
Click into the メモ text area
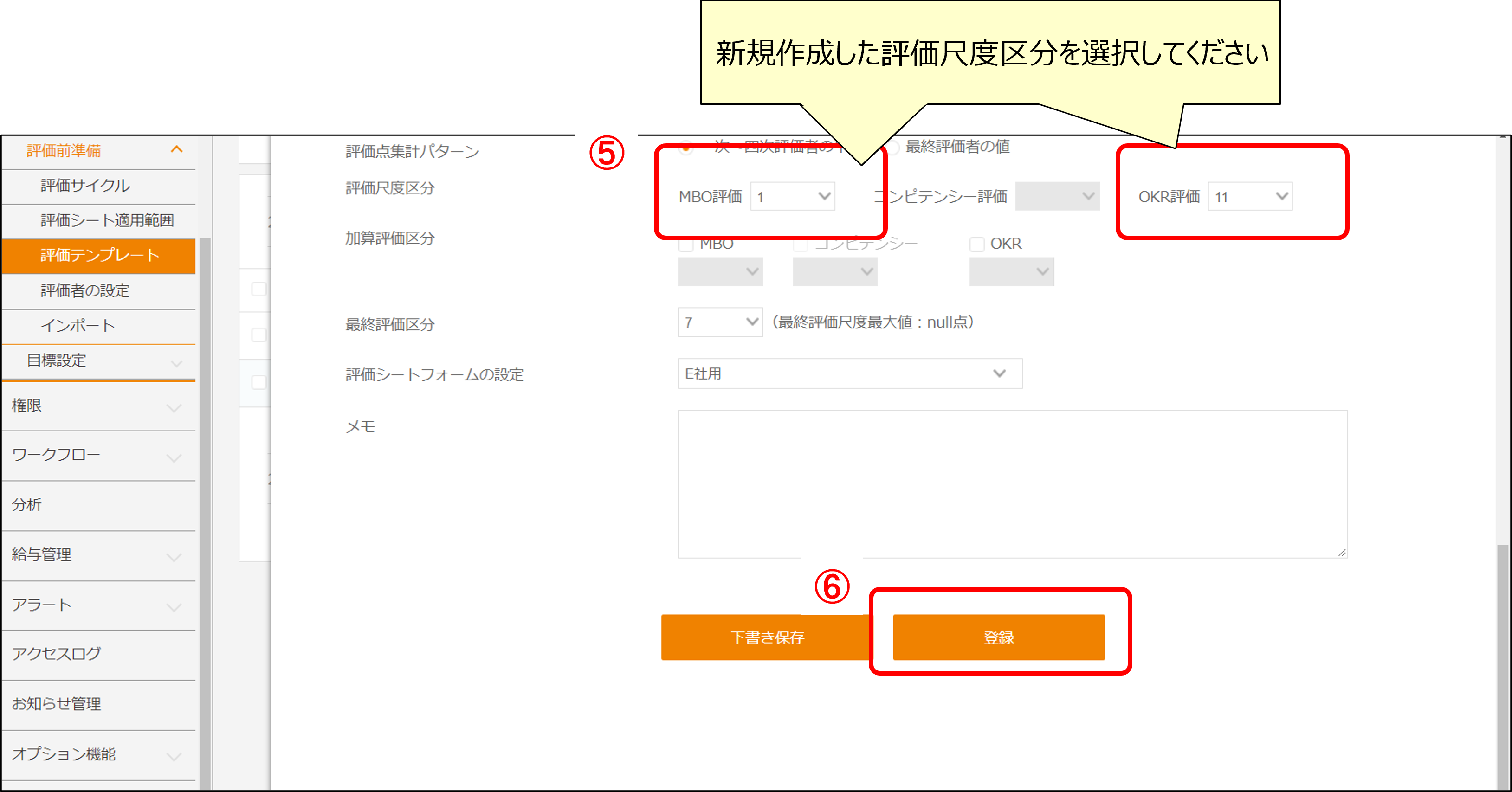(1013, 484)
